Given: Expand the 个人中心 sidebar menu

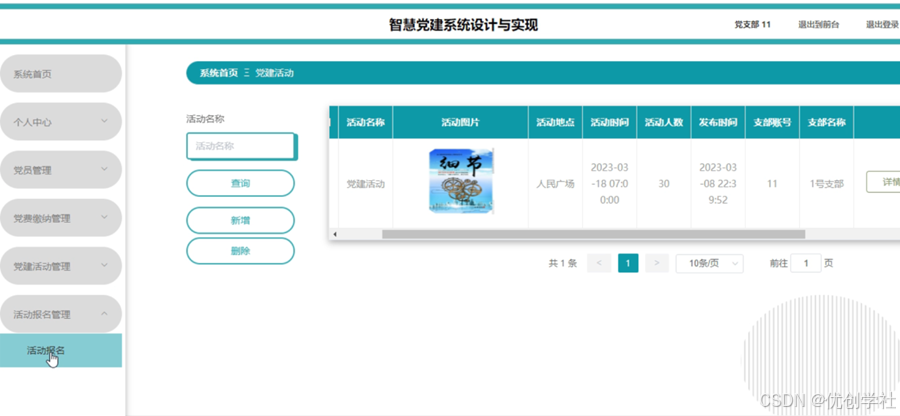Looking at the screenshot, I should pos(61,122).
